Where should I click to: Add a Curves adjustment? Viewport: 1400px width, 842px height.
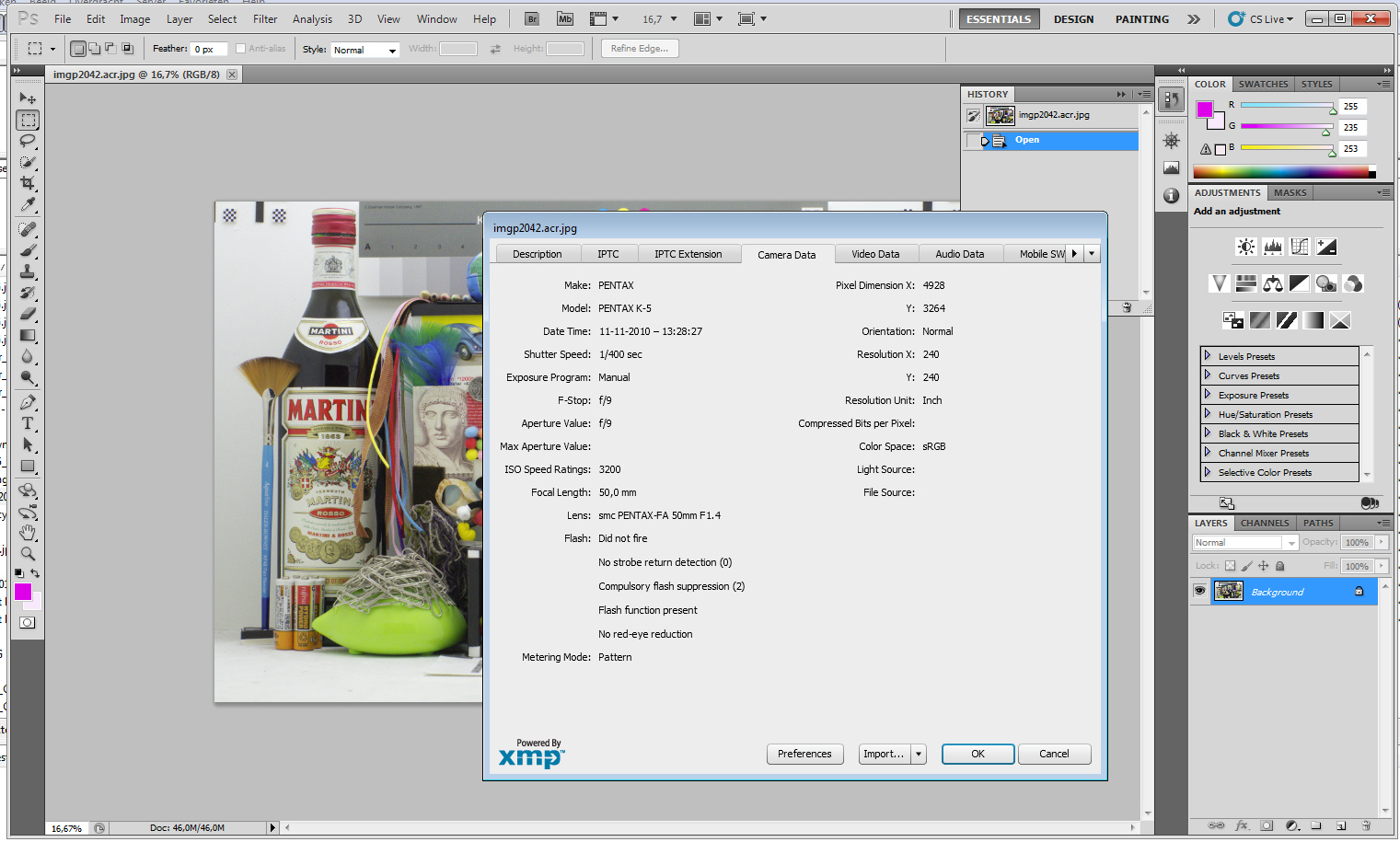pos(1300,247)
